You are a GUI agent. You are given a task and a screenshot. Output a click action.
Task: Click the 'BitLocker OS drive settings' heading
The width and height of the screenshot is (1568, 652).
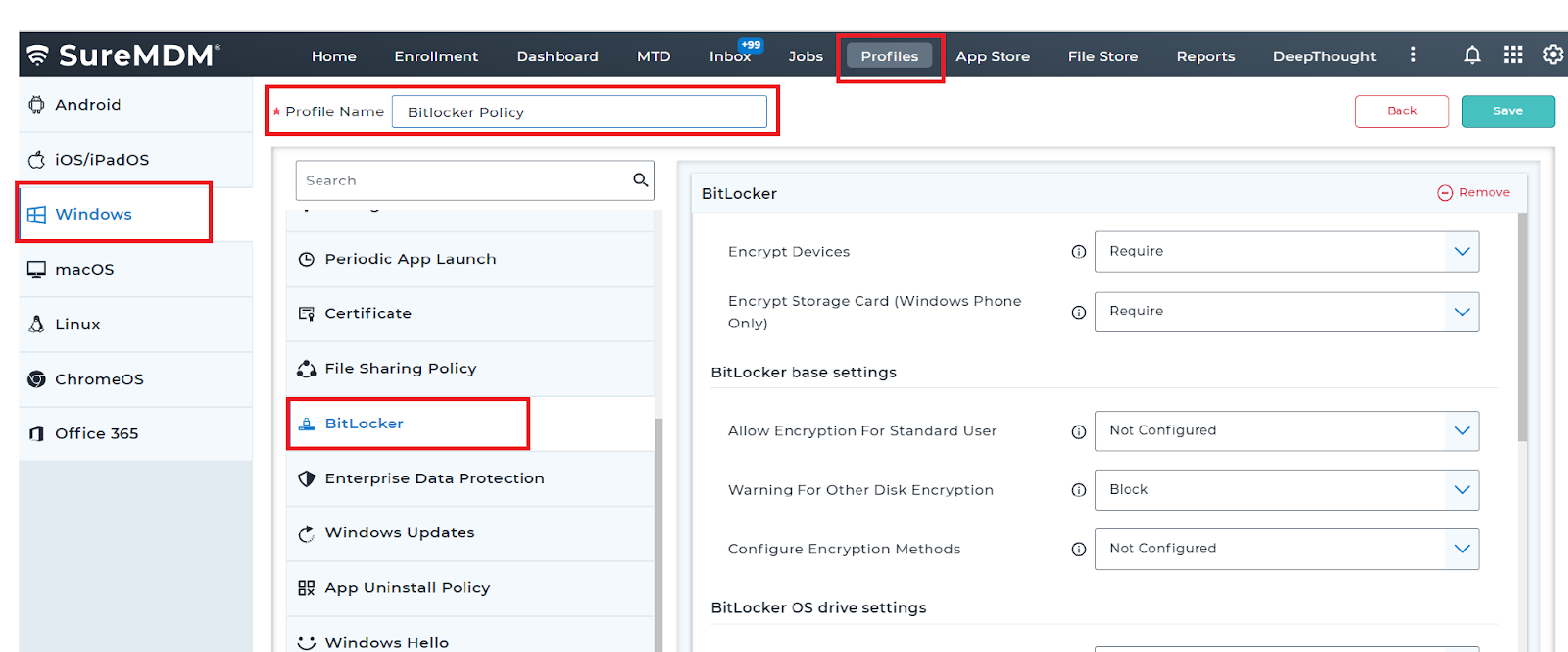pyautogui.click(x=818, y=608)
